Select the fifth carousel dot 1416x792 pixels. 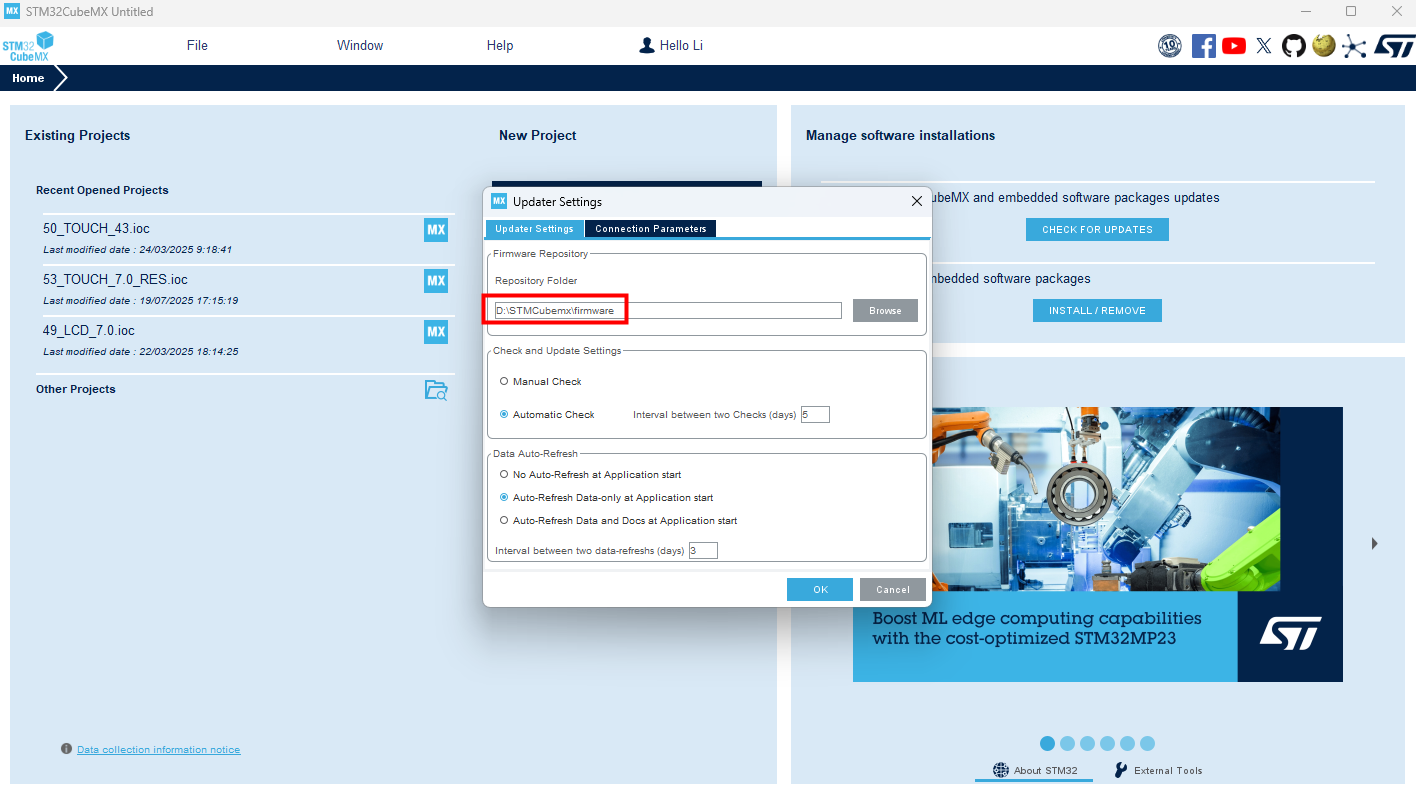click(x=1127, y=743)
